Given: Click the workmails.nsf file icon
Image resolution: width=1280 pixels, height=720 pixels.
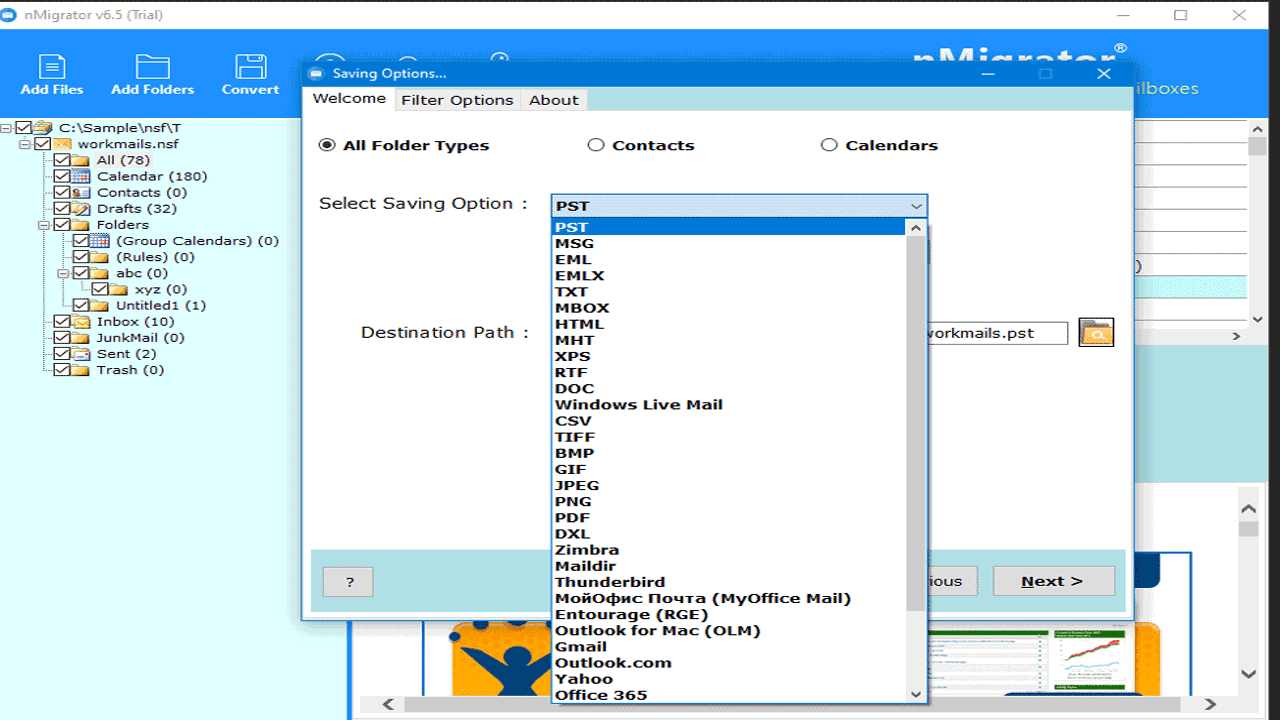Looking at the screenshot, I should coord(62,144).
